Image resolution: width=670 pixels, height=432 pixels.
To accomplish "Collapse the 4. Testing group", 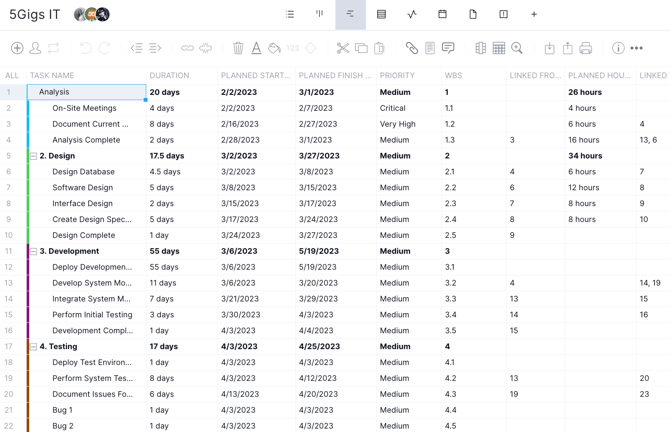I will click(x=33, y=347).
